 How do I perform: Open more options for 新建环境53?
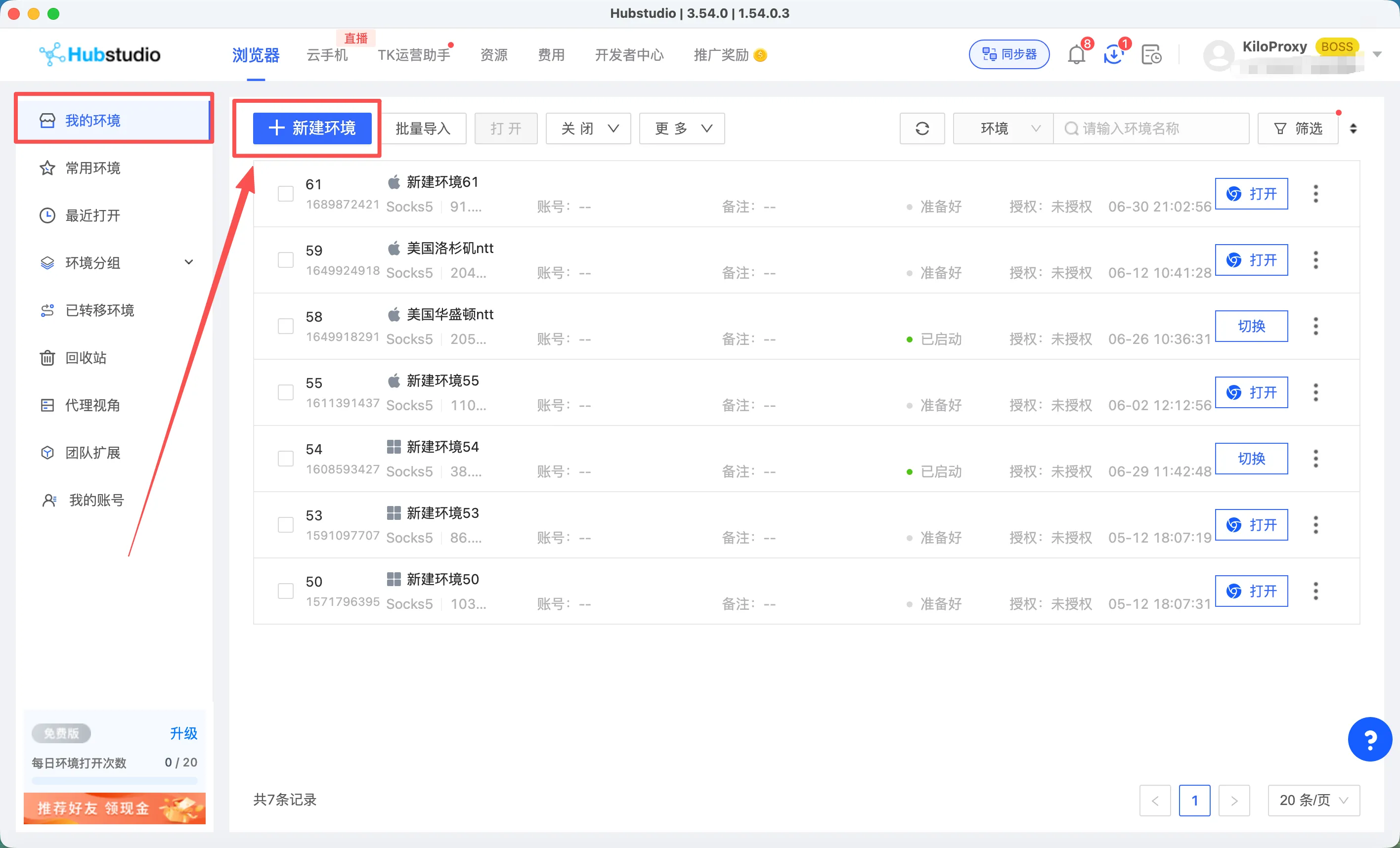click(x=1315, y=525)
